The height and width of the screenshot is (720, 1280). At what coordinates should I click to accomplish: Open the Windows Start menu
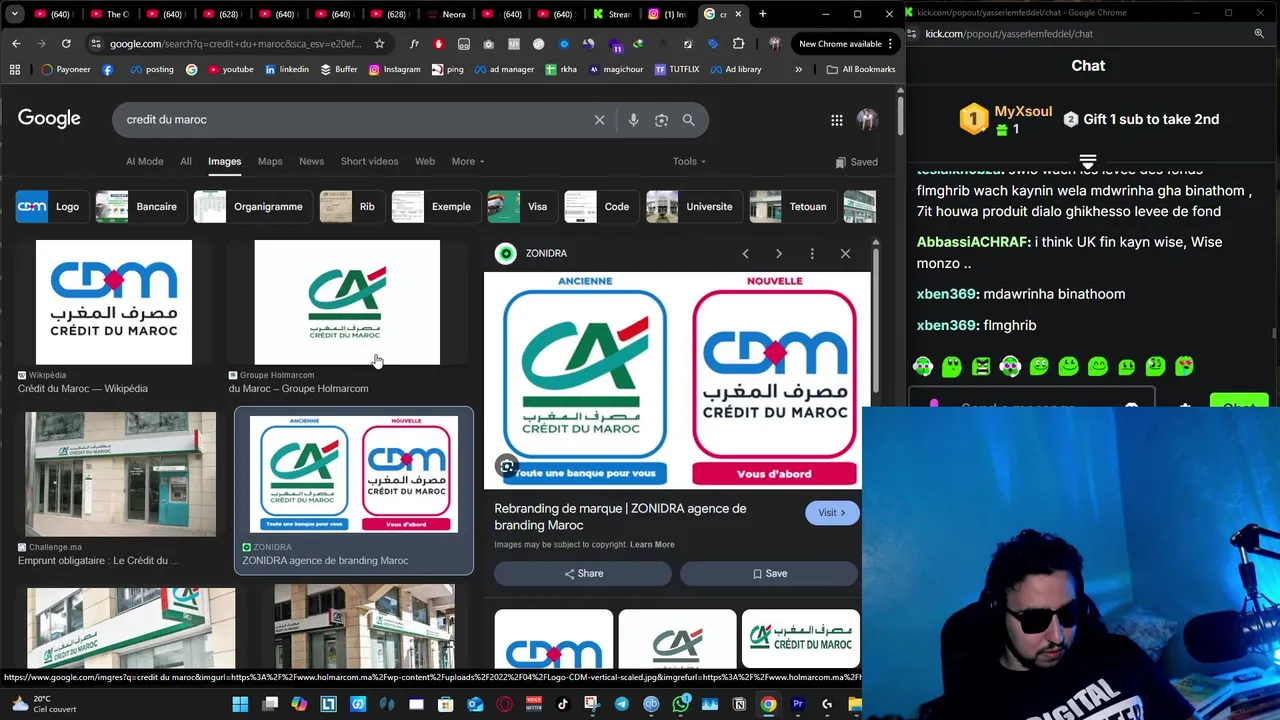tap(240, 704)
